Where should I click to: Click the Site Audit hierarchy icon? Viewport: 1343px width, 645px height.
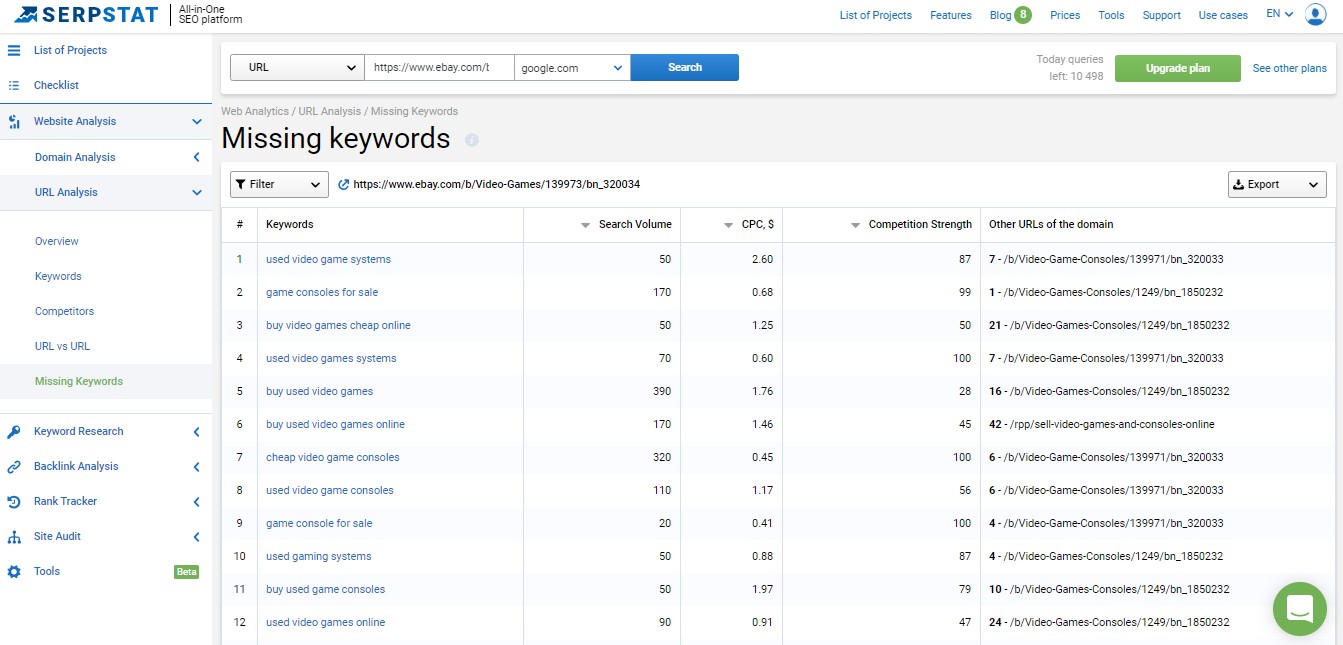[x=14, y=537]
